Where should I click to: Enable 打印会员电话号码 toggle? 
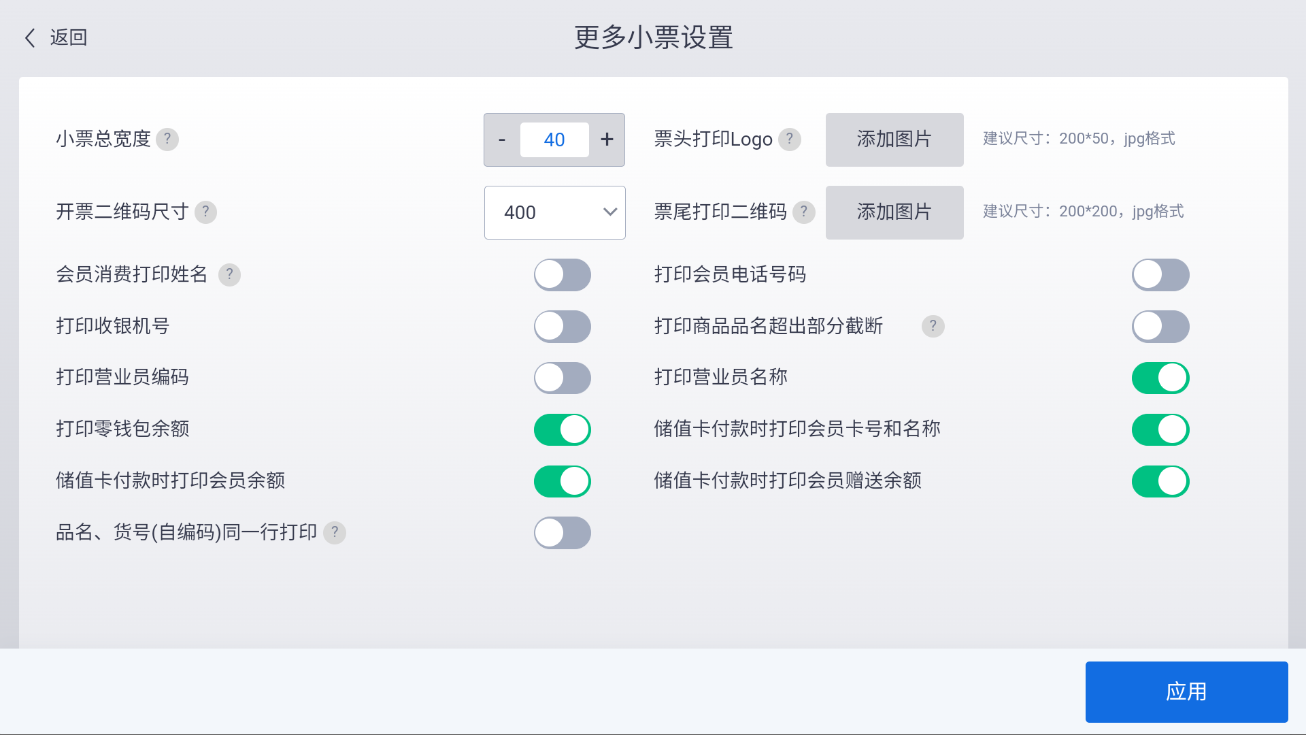click(x=1161, y=275)
